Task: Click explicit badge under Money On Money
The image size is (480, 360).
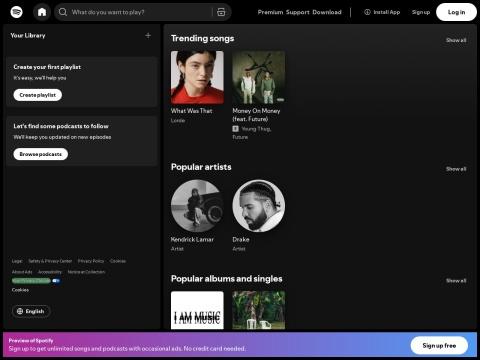Action: (235, 129)
